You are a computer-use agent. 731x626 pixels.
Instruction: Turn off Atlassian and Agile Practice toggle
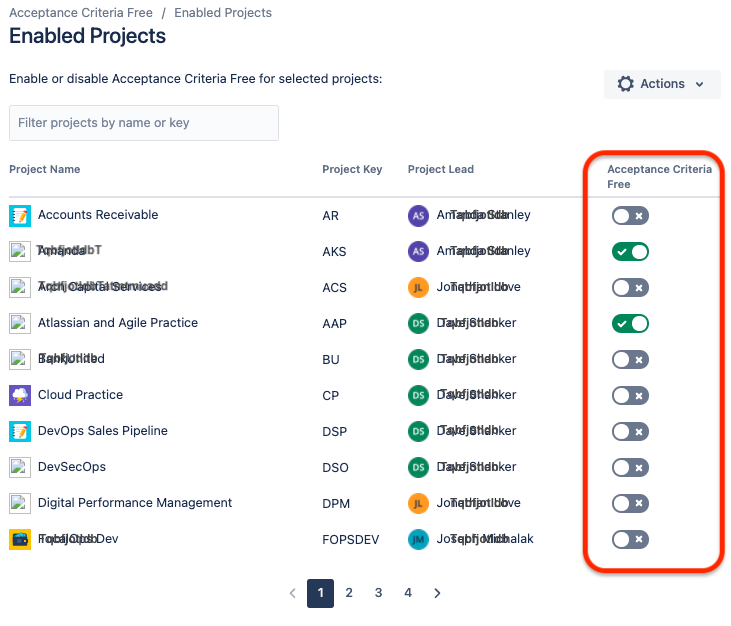[x=630, y=323]
